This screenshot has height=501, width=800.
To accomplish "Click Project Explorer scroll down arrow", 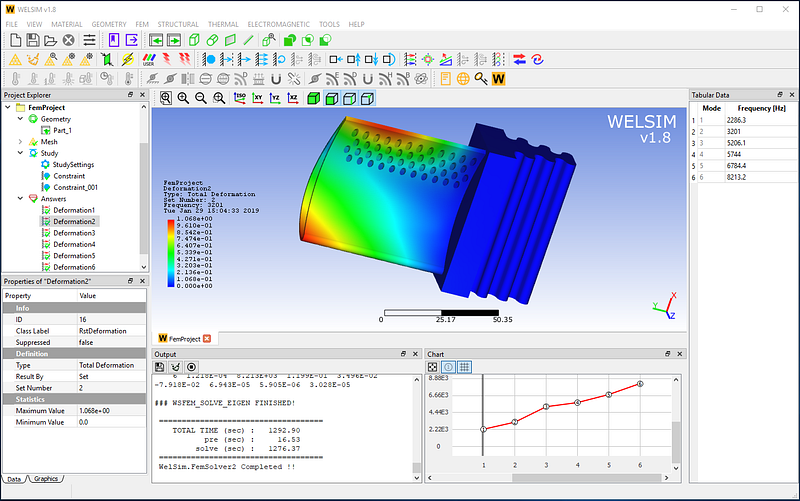I will tap(143, 267).
